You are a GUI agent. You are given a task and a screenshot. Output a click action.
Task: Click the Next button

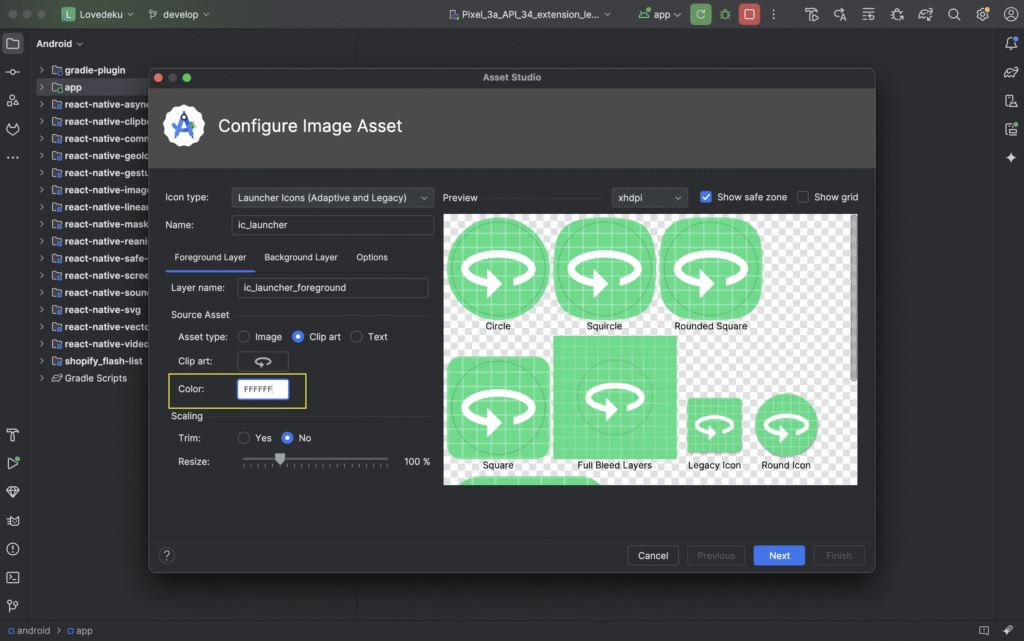click(x=779, y=556)
